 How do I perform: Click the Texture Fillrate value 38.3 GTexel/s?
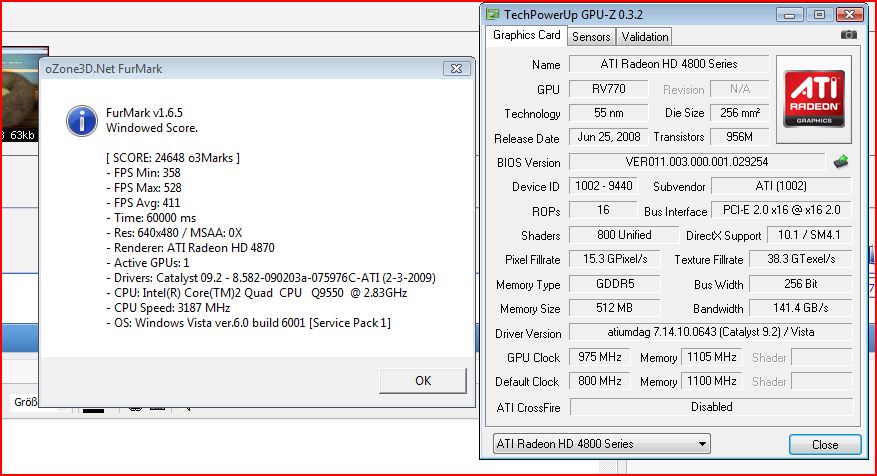pyautogui.click(x=800, y=259)
